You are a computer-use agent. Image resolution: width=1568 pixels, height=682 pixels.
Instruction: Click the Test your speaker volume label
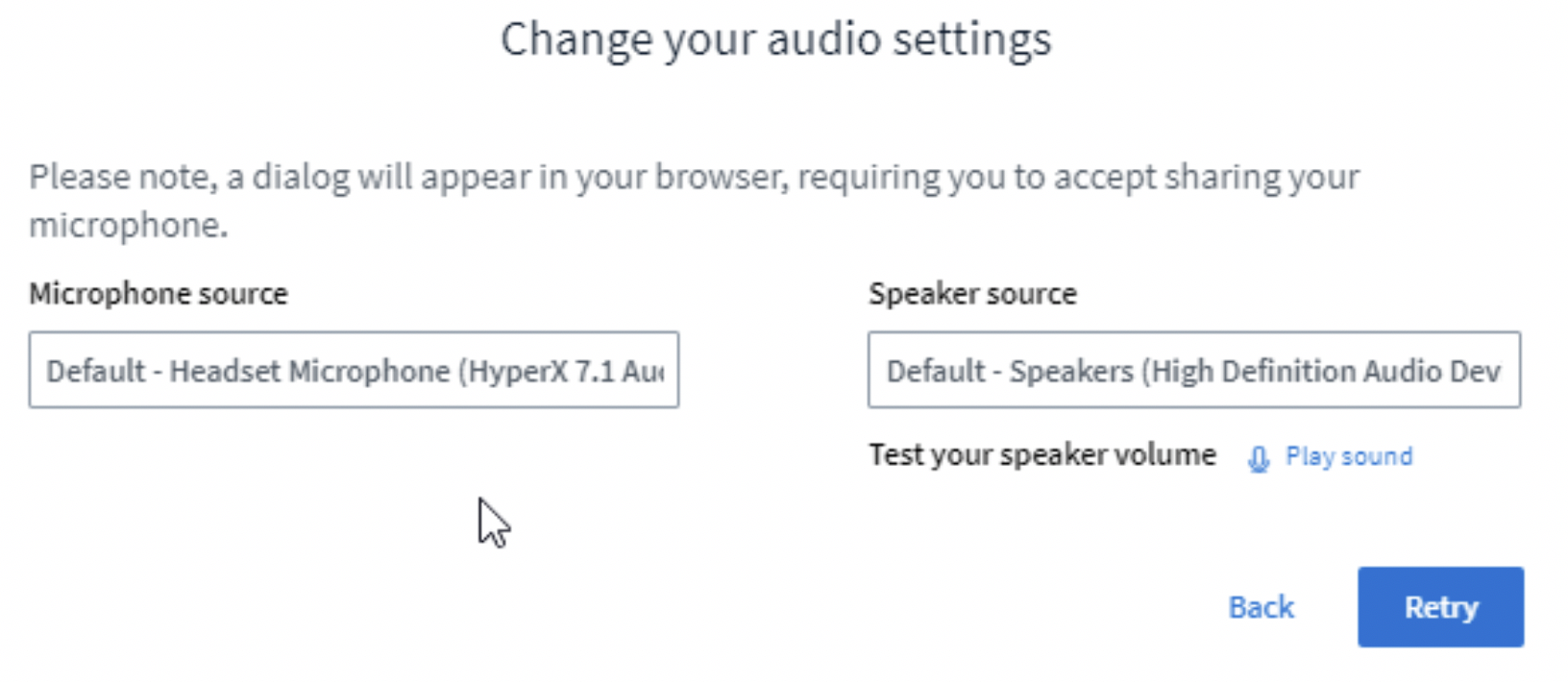pyautogui.click(x=1042, y=454)
